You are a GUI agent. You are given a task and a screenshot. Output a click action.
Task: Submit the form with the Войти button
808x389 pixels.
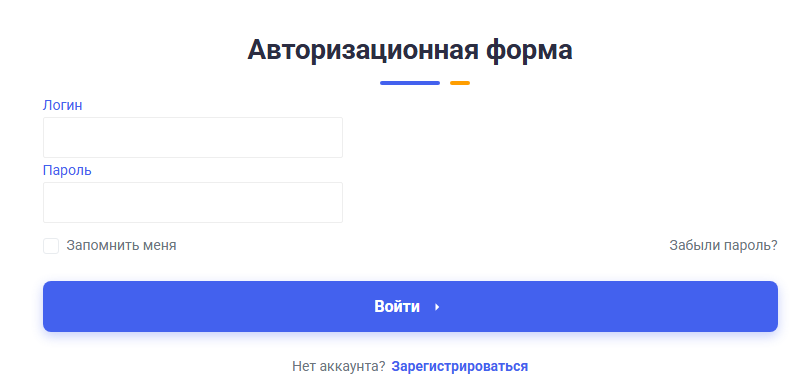click(410, 307)
